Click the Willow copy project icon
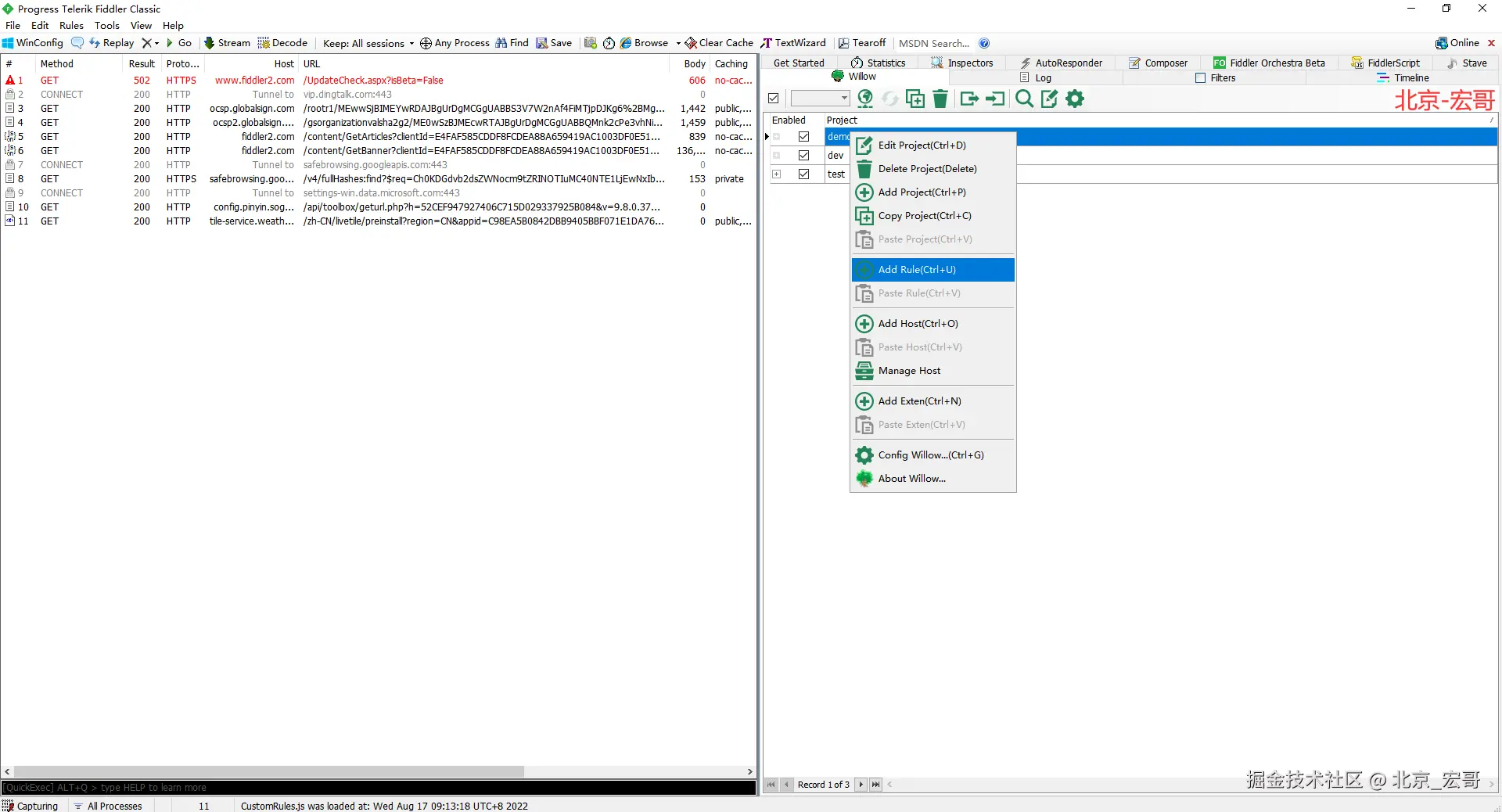 914,99
